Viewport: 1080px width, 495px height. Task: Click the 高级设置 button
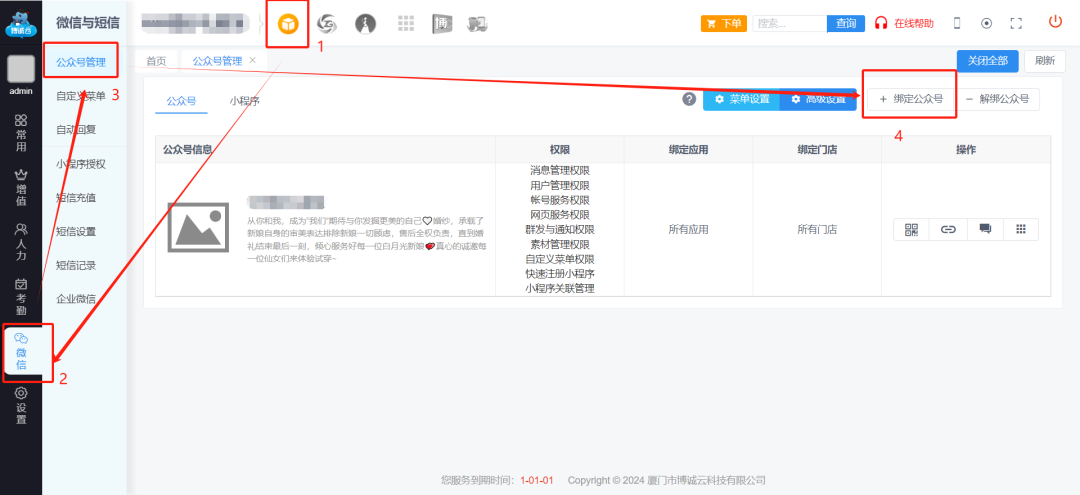818,99
